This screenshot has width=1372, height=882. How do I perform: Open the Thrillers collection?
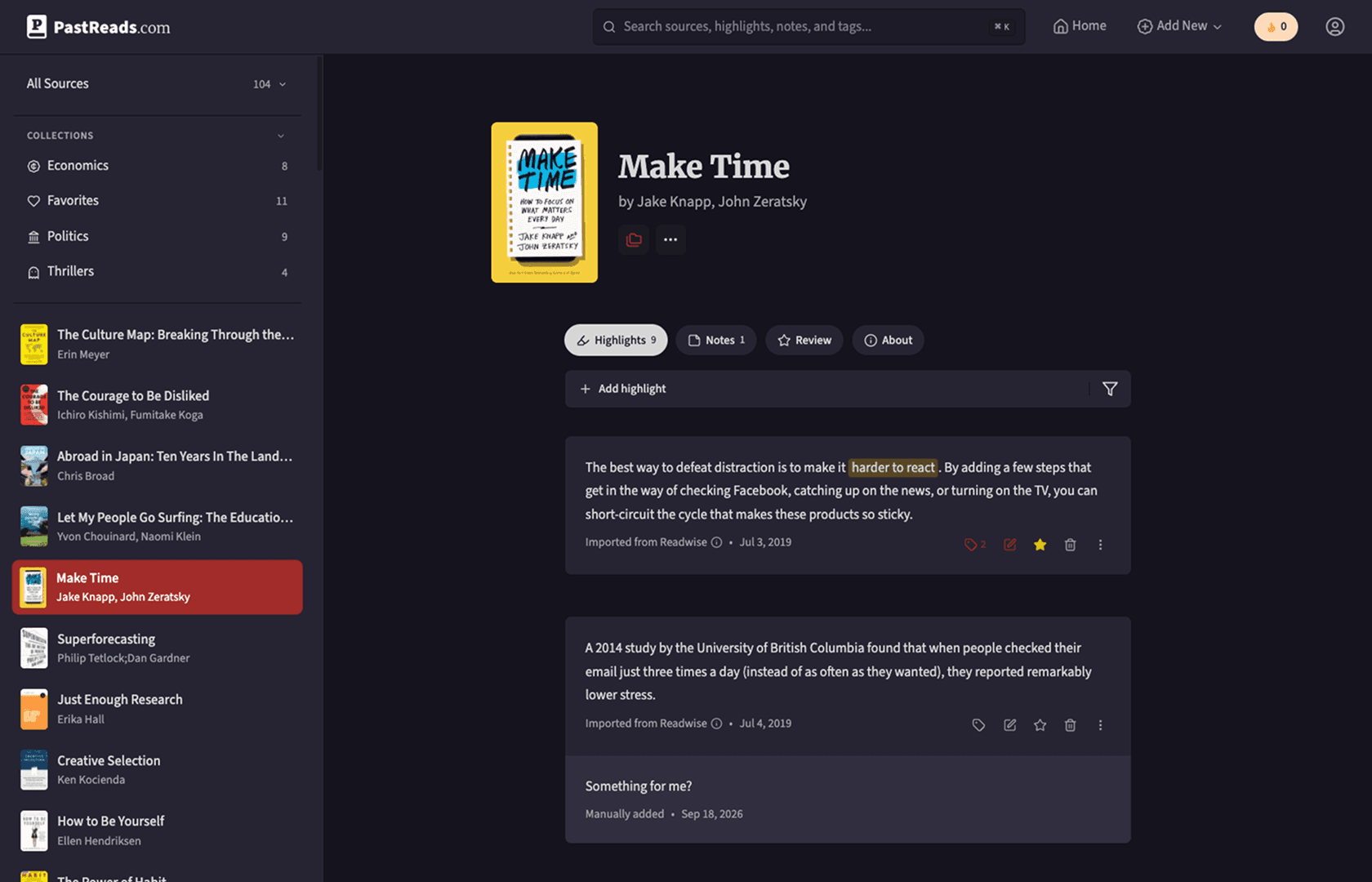coord(157,271)
